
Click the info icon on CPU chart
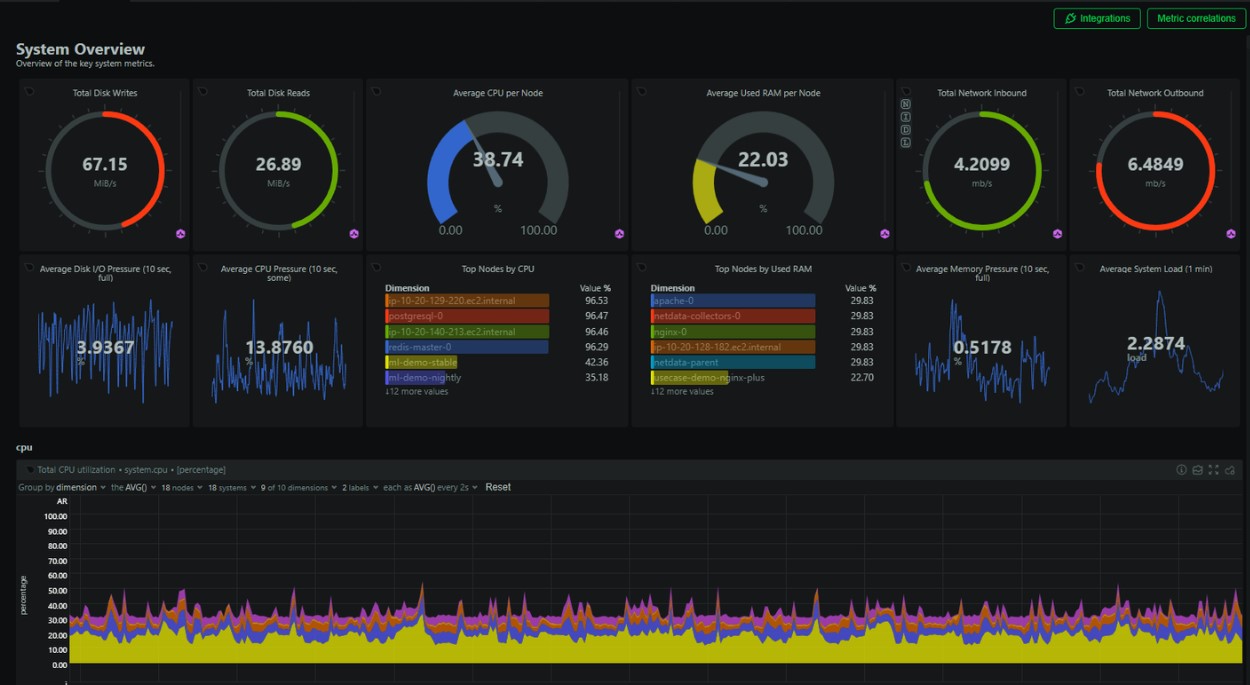tap(1181, 470)
